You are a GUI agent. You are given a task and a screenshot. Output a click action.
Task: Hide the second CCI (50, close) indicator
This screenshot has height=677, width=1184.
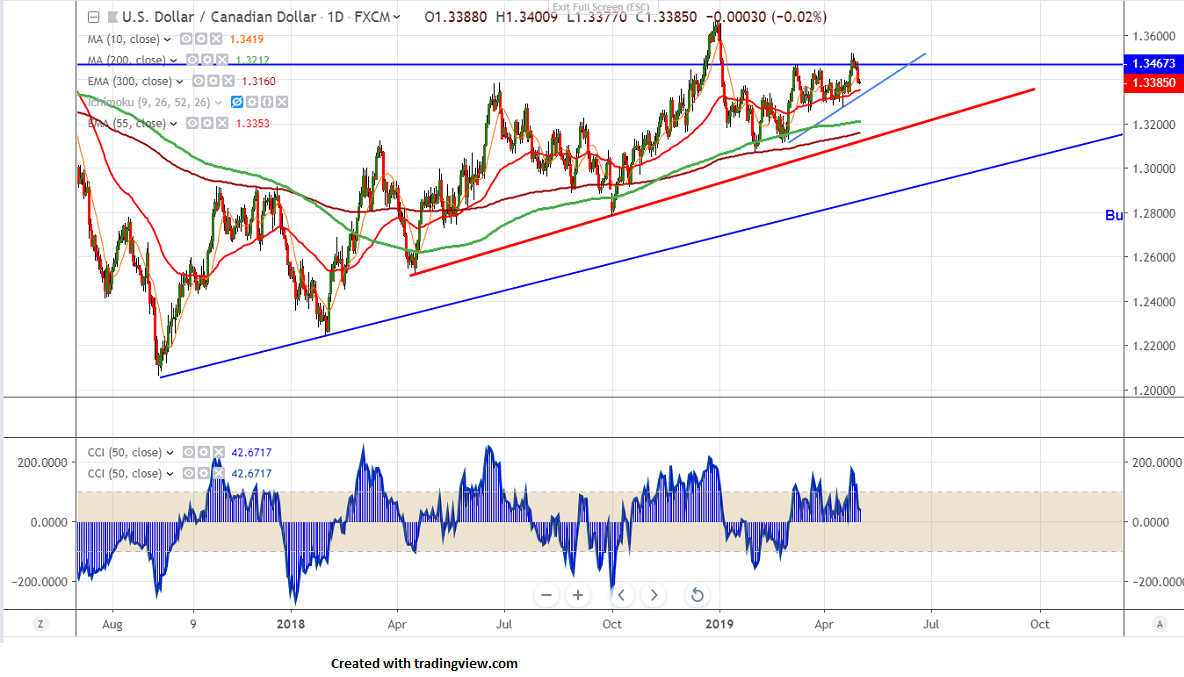(x=188, y=473)
